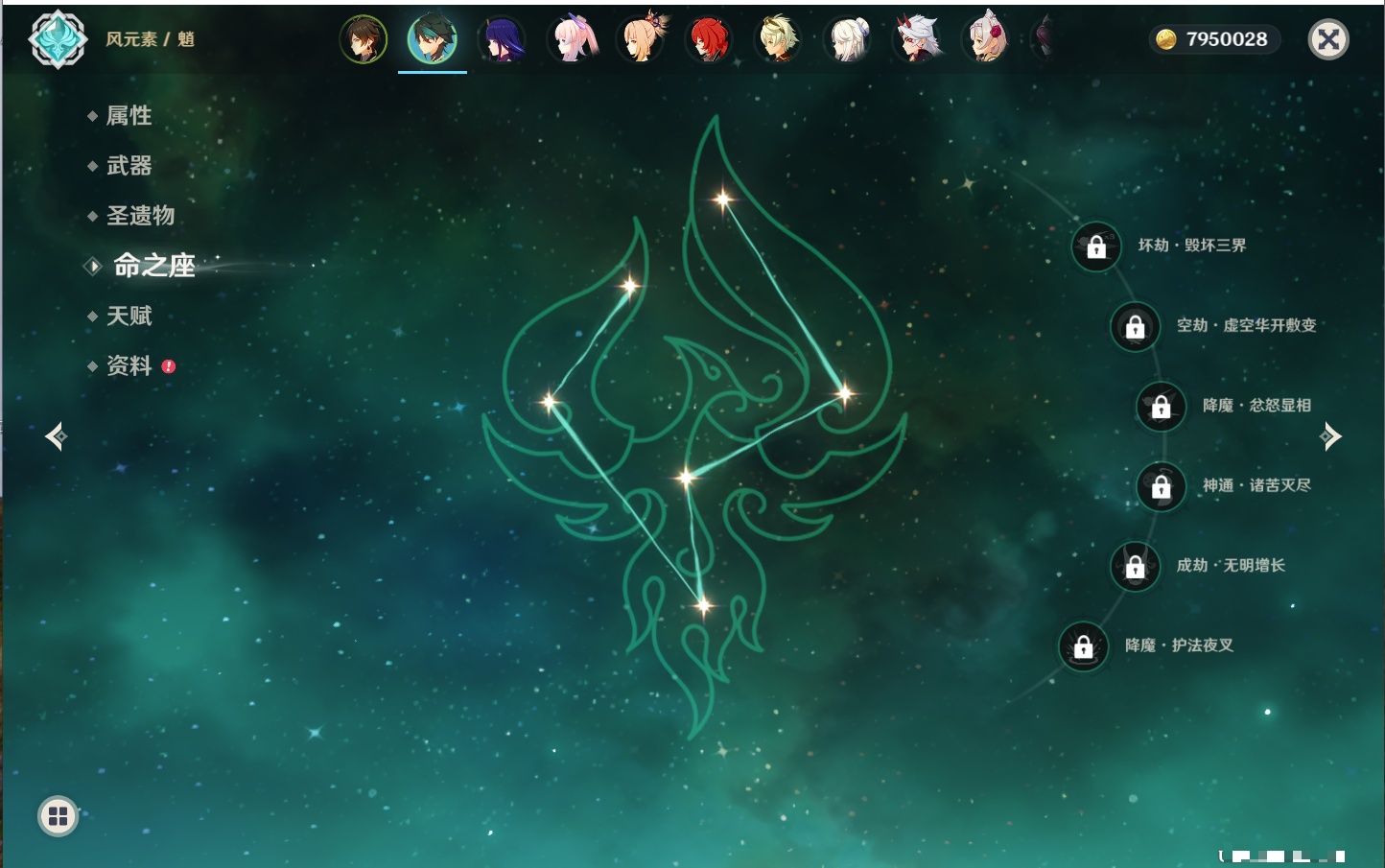
Task: Select the highlighted Xiao avatar
Action: click(x=433, y=39)
